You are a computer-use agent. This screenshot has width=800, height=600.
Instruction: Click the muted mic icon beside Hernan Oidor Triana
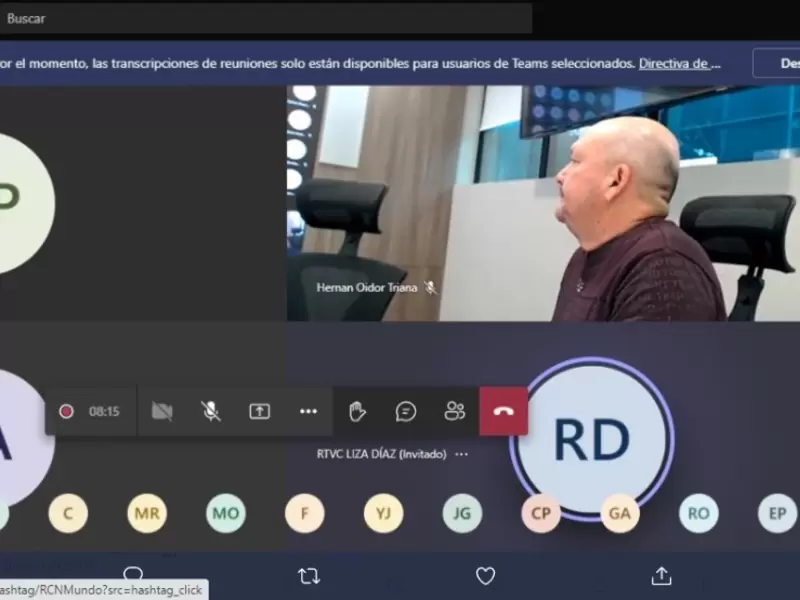click(x=431, y=288)
